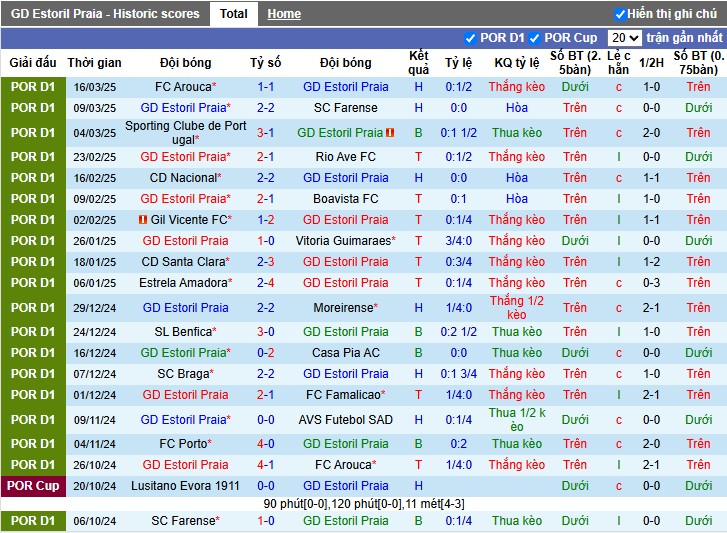Open 4-0 score of FC Porto match
This screenshot has height=533, width=727.
point(266,444)
